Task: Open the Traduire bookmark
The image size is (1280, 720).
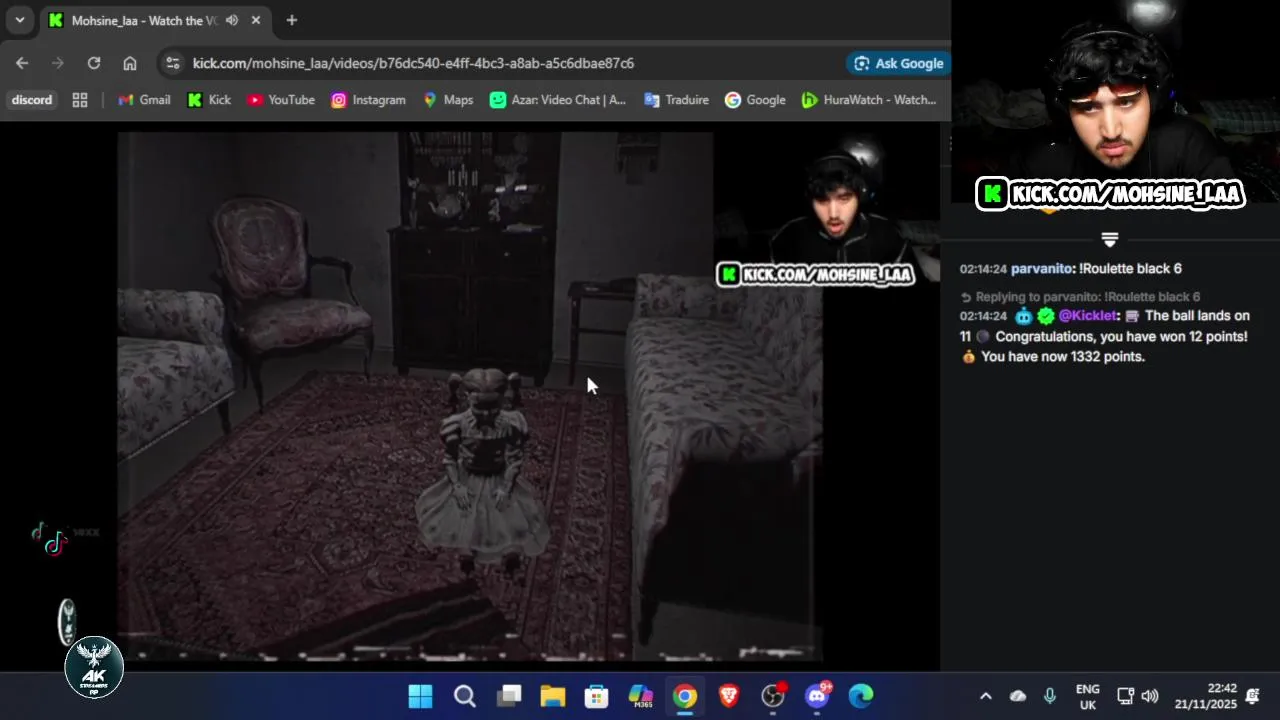Action: (676, 100)
